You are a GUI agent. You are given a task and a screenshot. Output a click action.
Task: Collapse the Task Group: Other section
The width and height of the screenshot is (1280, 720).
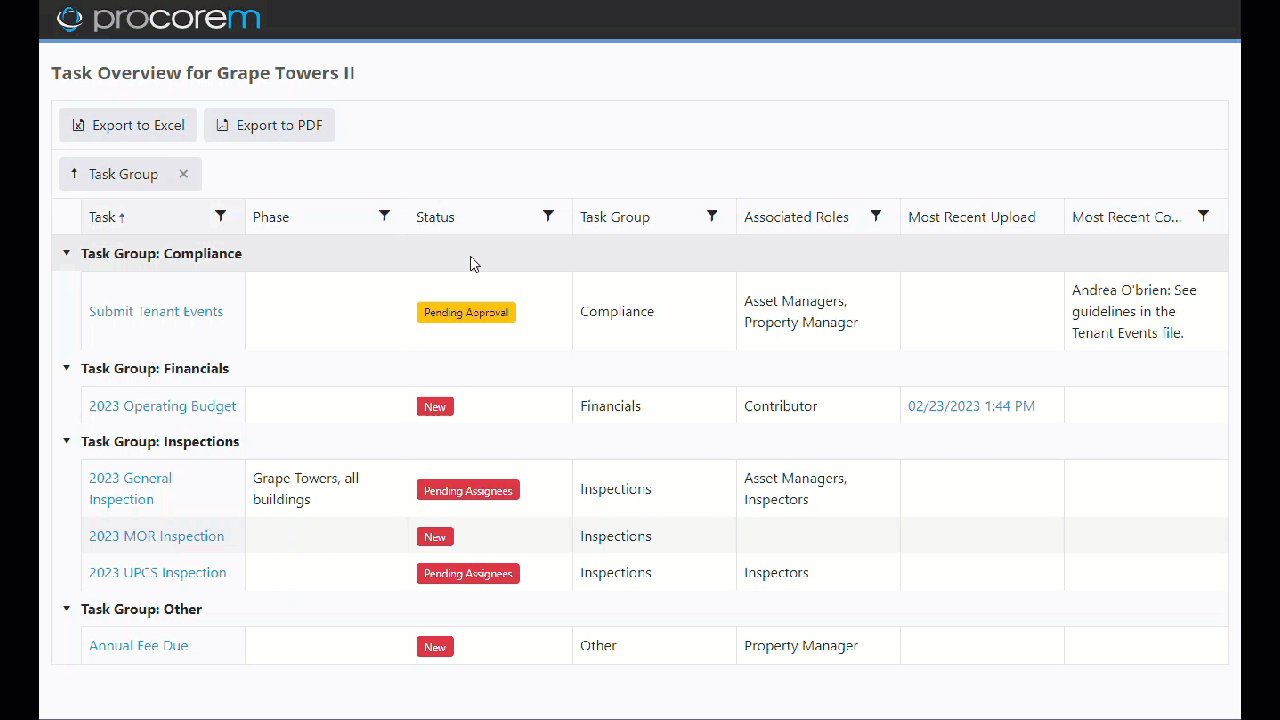coord(66,608)
